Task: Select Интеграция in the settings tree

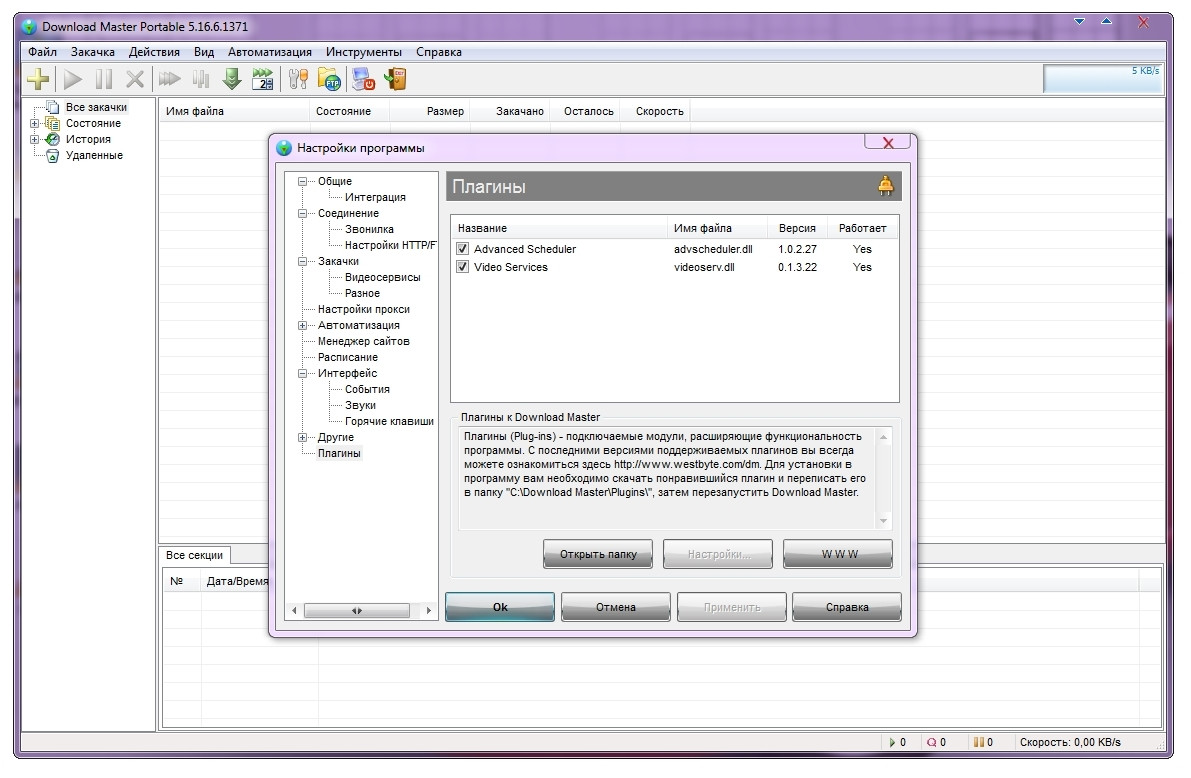Action: tap(375, 198)
